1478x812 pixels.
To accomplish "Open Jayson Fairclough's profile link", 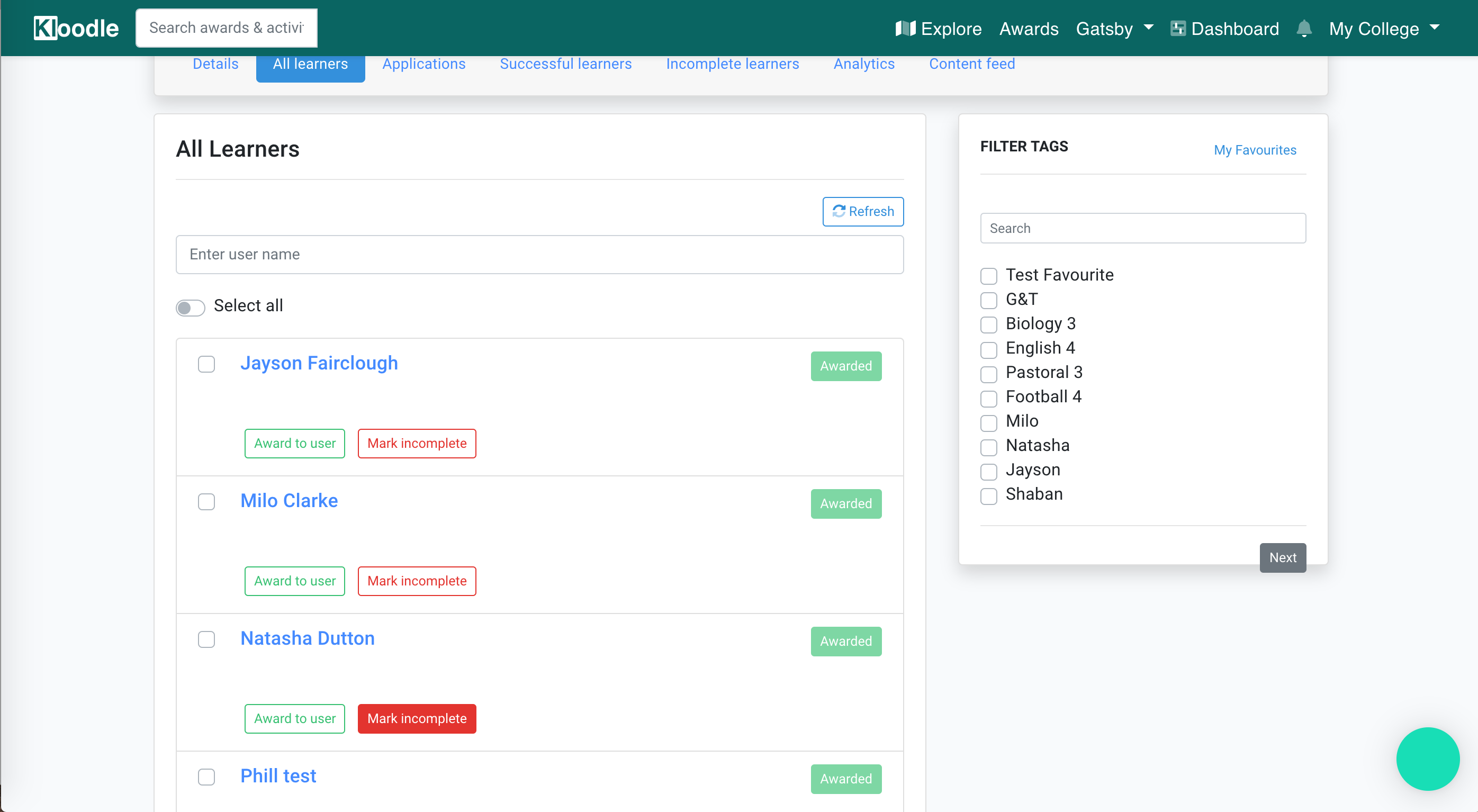I will (319, 363).
